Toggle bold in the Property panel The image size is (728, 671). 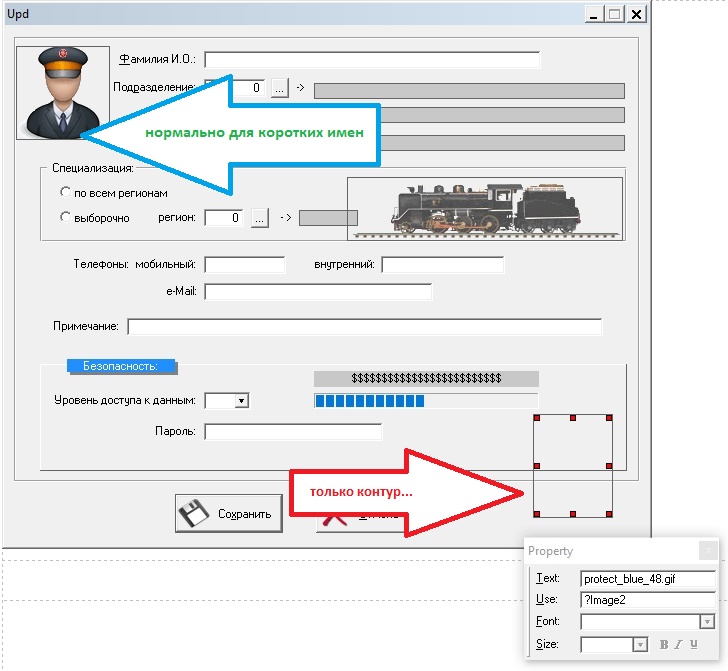point(663,645)
